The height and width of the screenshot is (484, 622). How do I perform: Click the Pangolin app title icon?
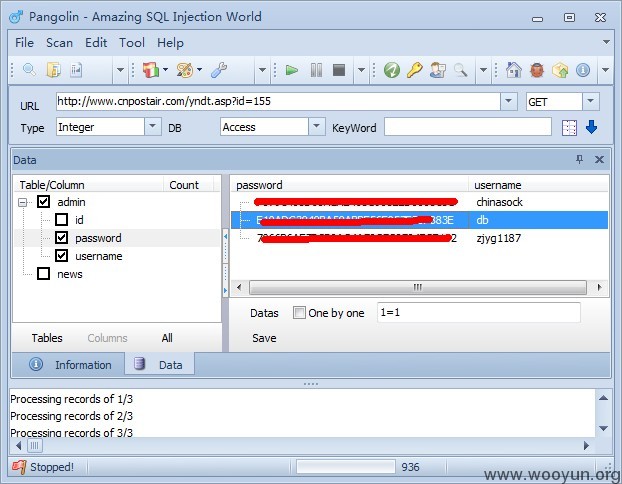tap(16, 17)
